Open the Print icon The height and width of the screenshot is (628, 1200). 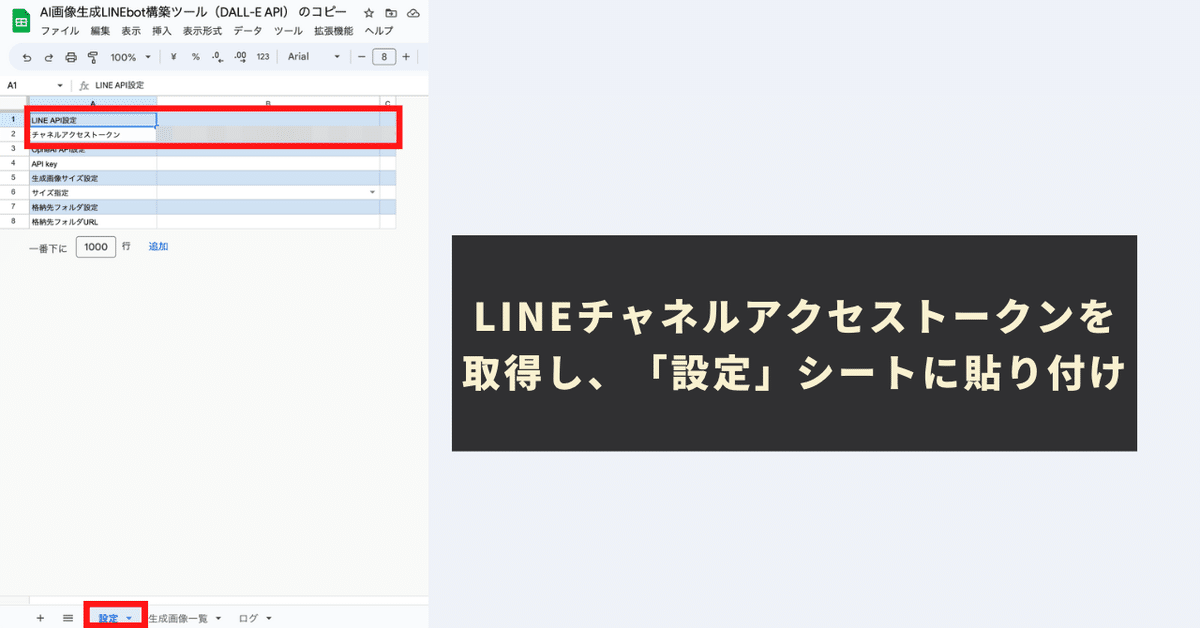coord(70,56)
